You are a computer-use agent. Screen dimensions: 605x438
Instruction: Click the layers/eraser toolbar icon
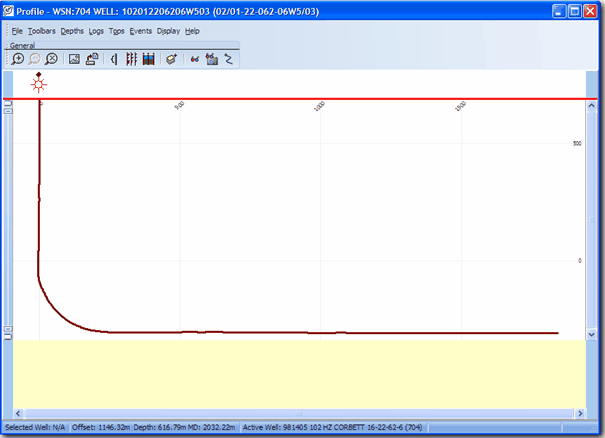pyautogui.click(x=171, y=59)
